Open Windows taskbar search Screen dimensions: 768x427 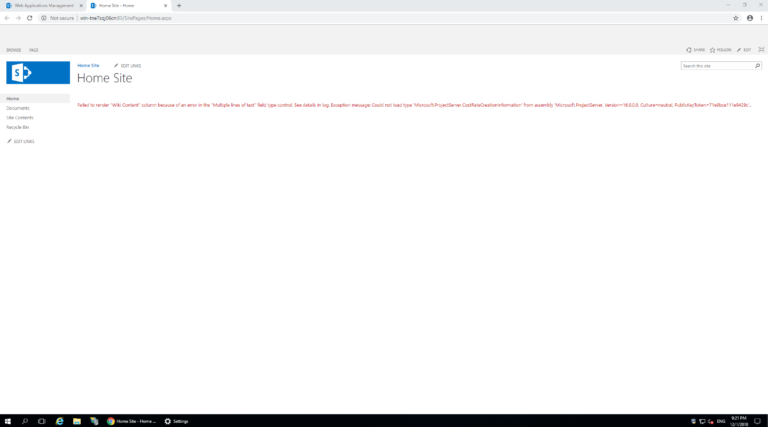point(24,421)
